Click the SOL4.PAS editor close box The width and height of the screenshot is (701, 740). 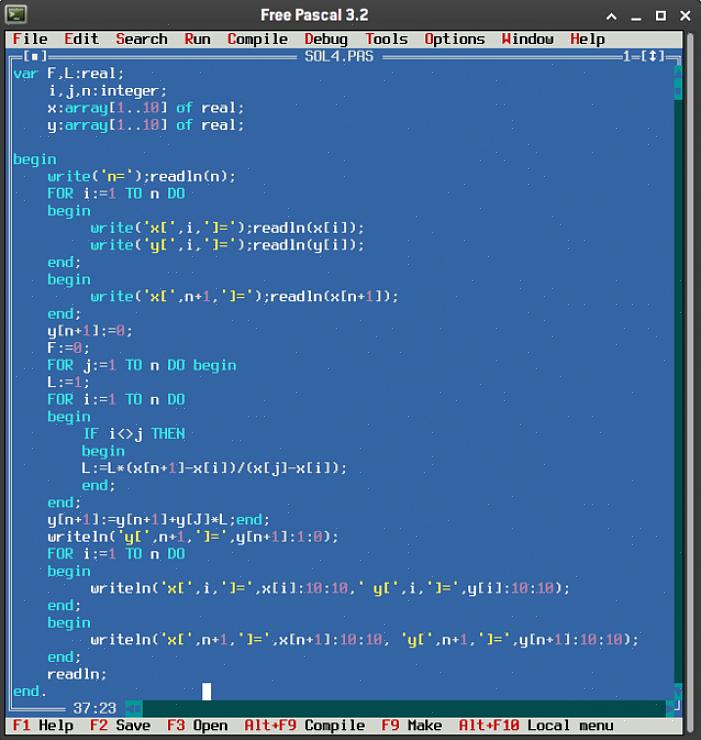[35, 57]
